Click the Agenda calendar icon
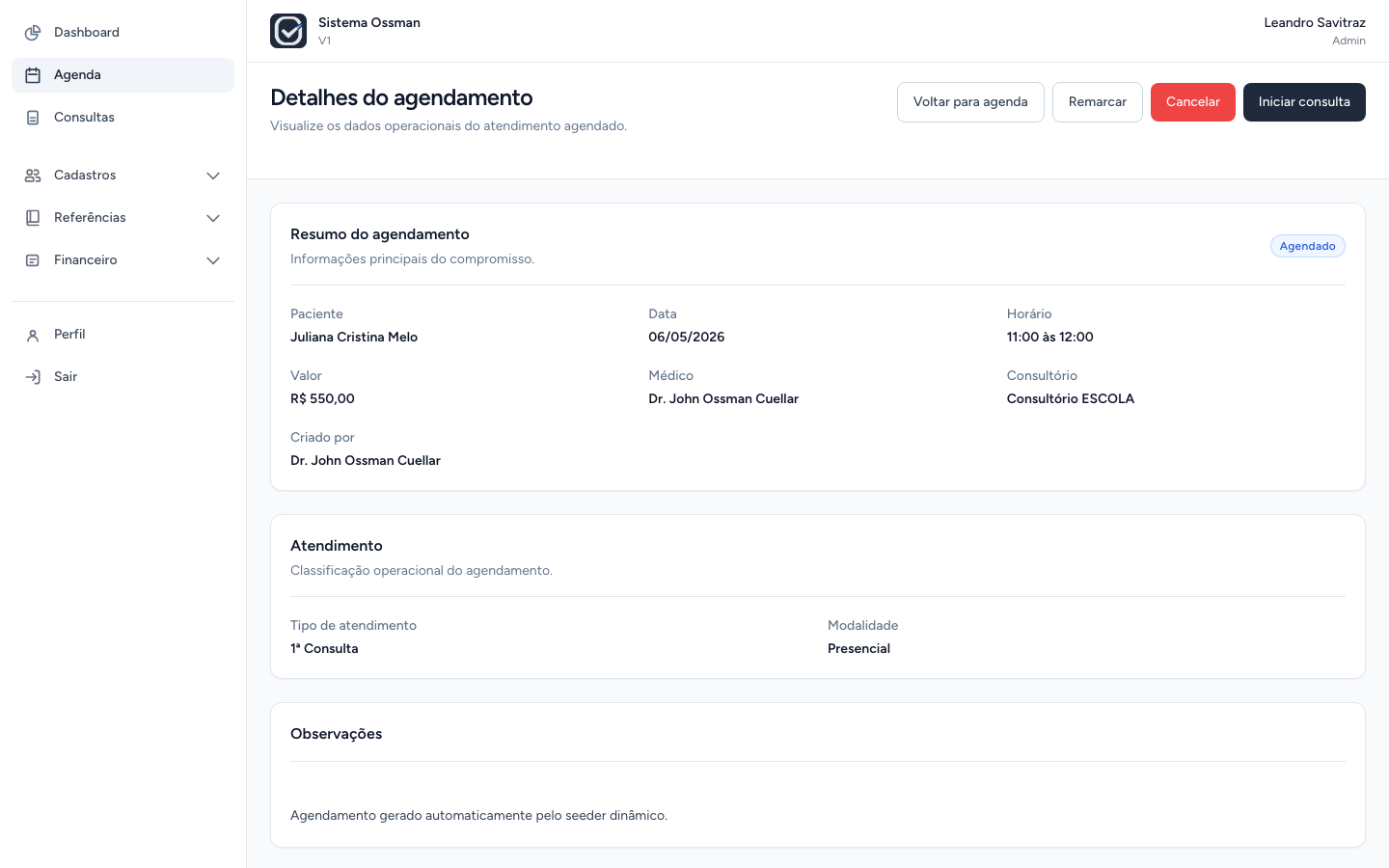Viewport: 1389px width, 868px height. (33, 75)
